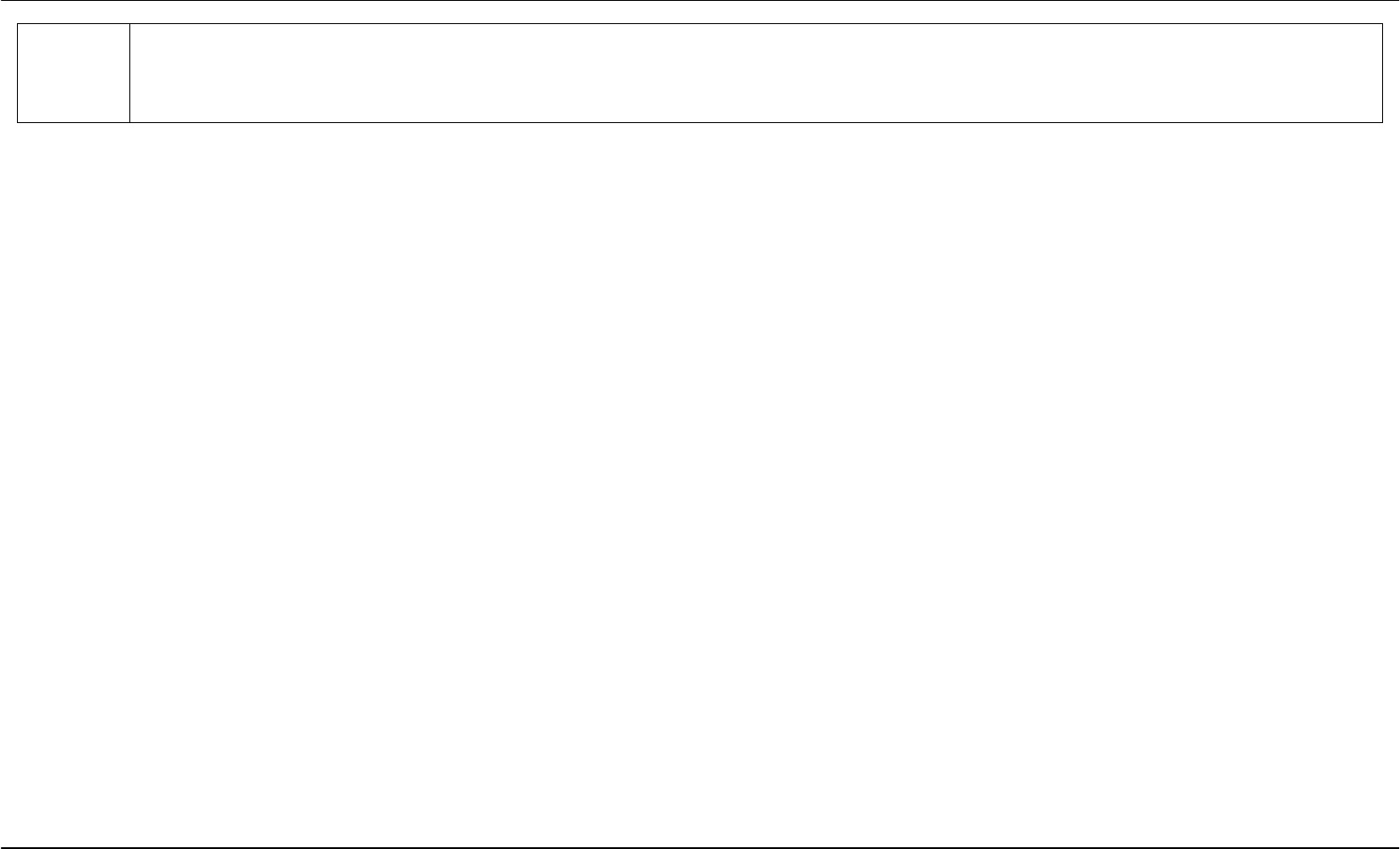Click inside the wide empty right table cell
1400x849 pixels.
point(756,72)
